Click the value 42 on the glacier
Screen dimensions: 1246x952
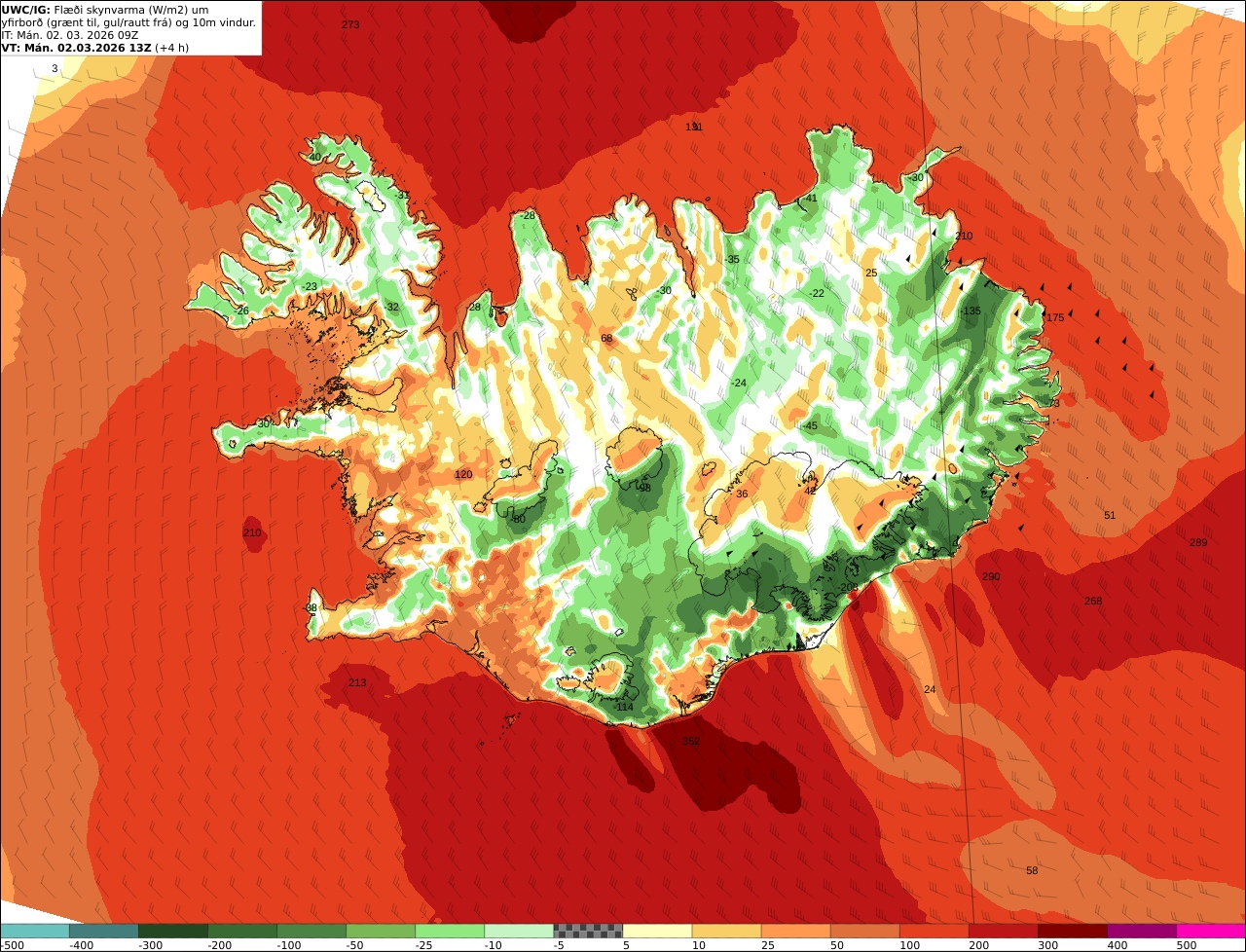[810, 492]
